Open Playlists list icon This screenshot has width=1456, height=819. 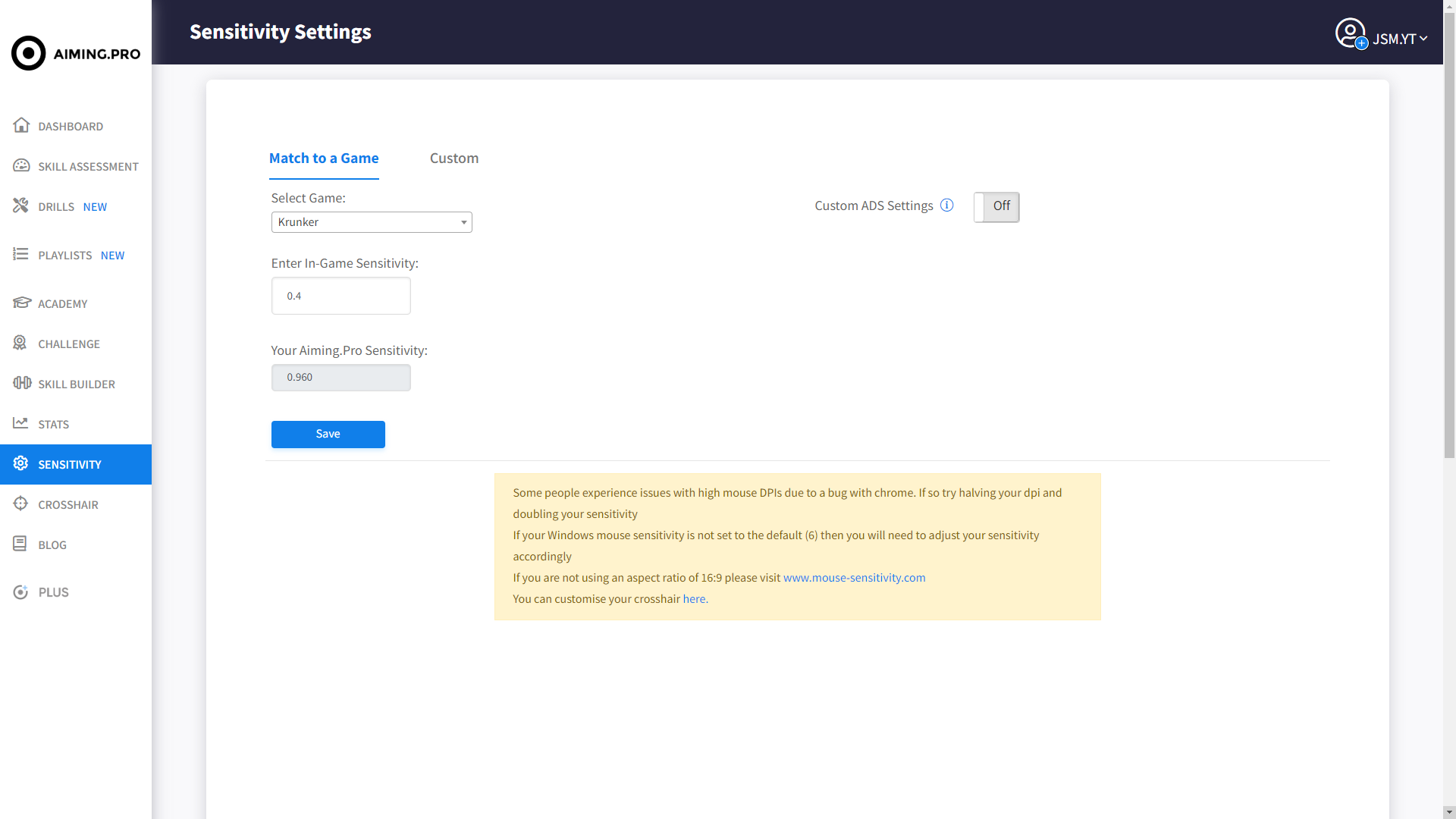click(20, 254)
